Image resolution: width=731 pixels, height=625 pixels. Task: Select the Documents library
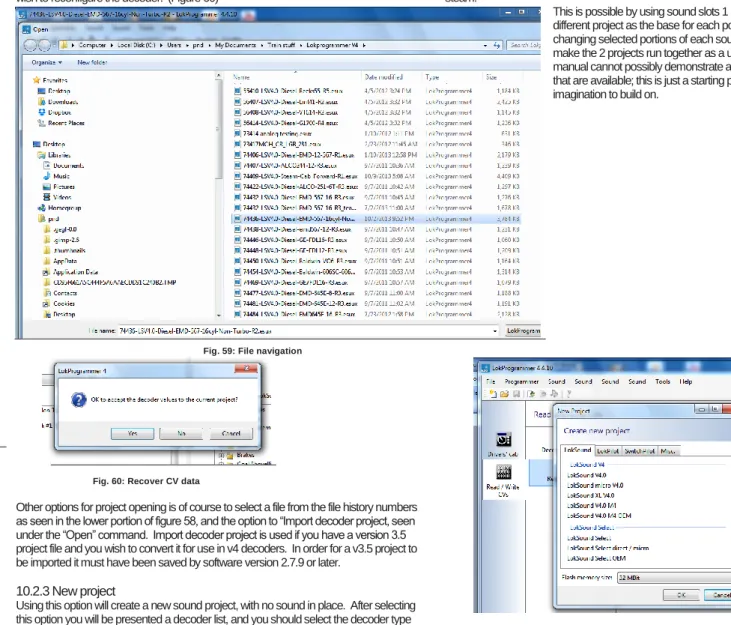64,165
